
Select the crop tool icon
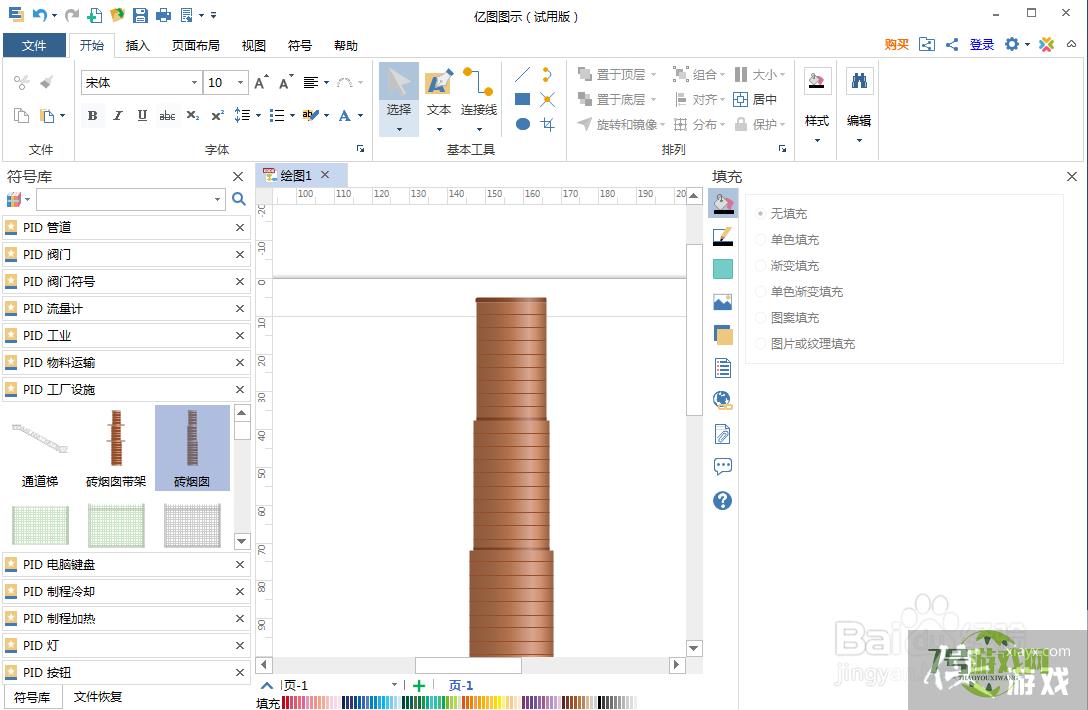point(547,124)
